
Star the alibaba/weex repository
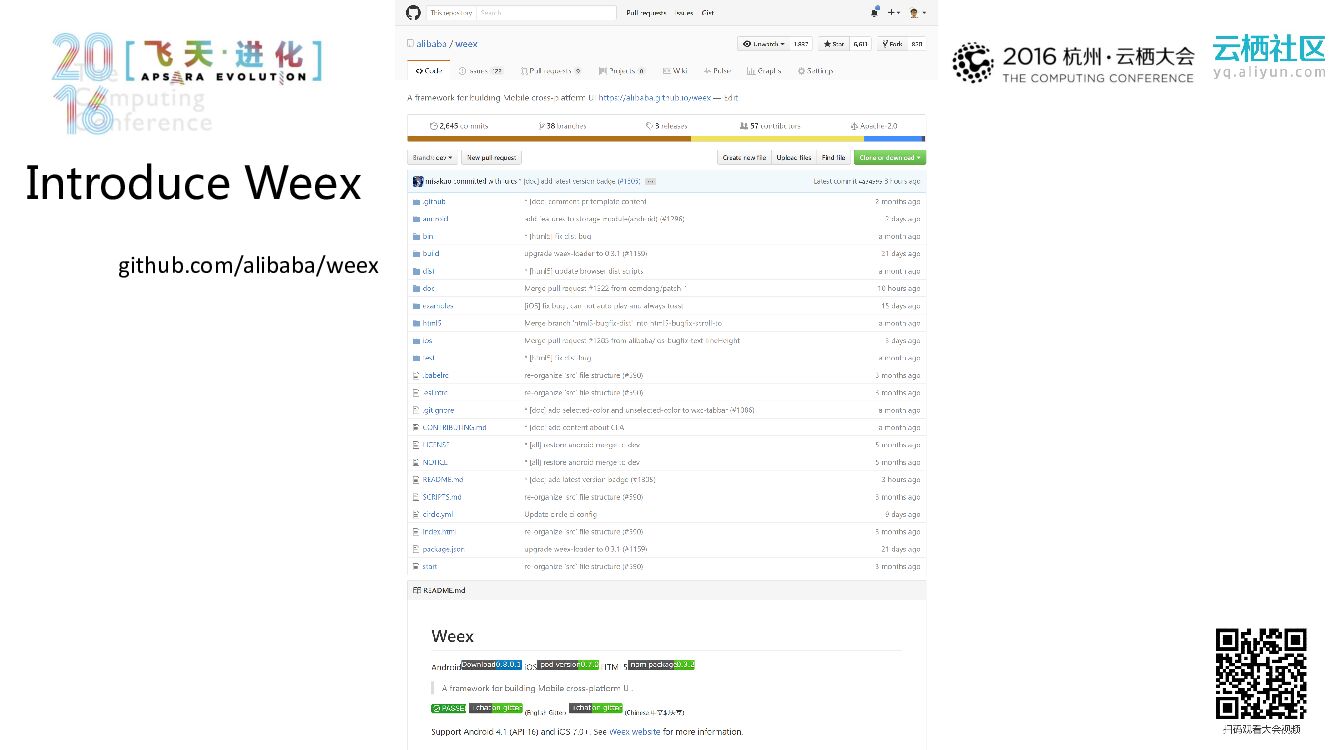pyautogui.click(x=834, y=44)
